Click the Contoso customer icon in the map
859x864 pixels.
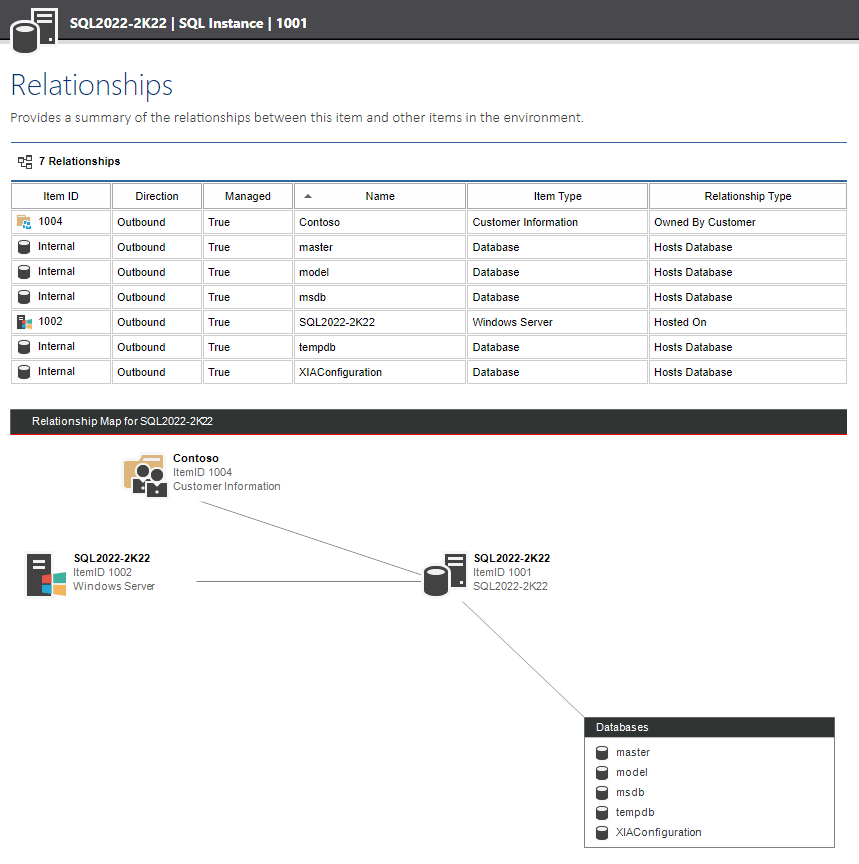(145, 475)
